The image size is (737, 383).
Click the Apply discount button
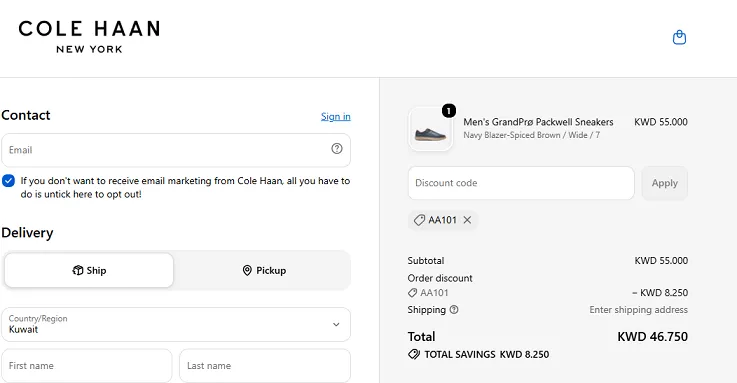pos(665,183)
